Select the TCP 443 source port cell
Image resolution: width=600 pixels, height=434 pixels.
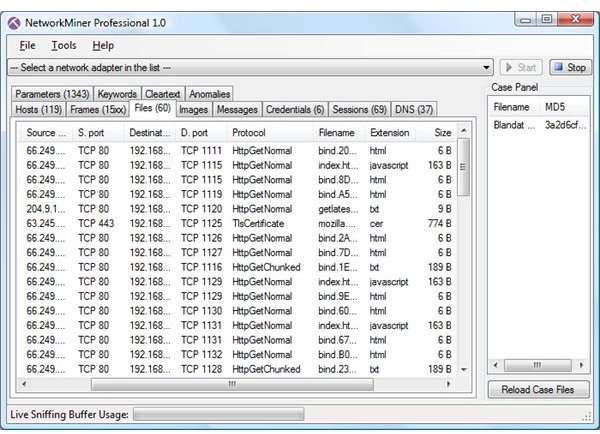pos(96,224)
